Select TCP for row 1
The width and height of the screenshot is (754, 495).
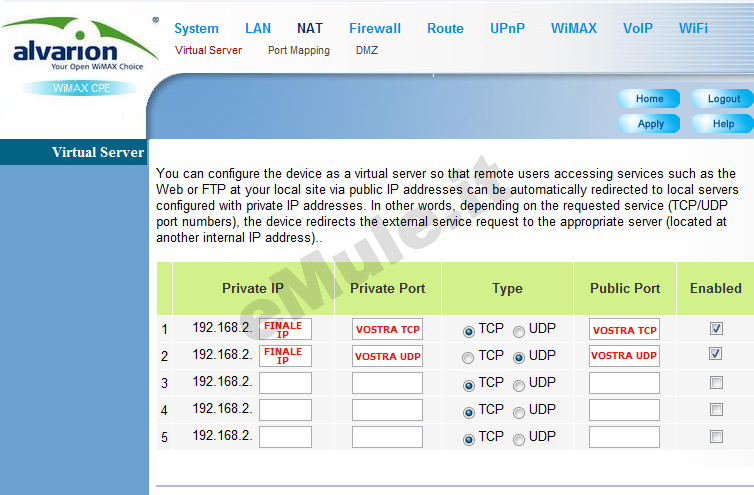468,331
